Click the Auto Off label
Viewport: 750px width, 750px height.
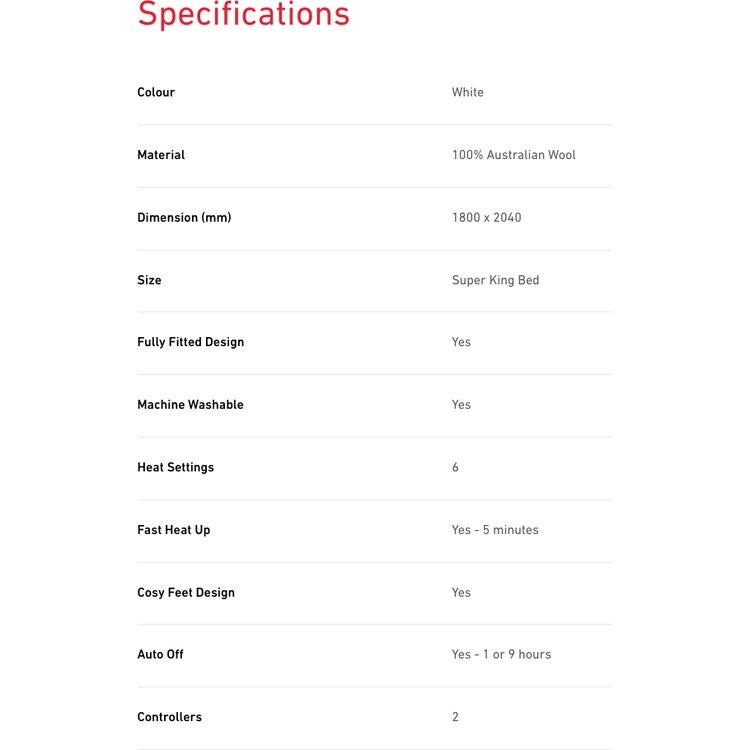point(160,654)
